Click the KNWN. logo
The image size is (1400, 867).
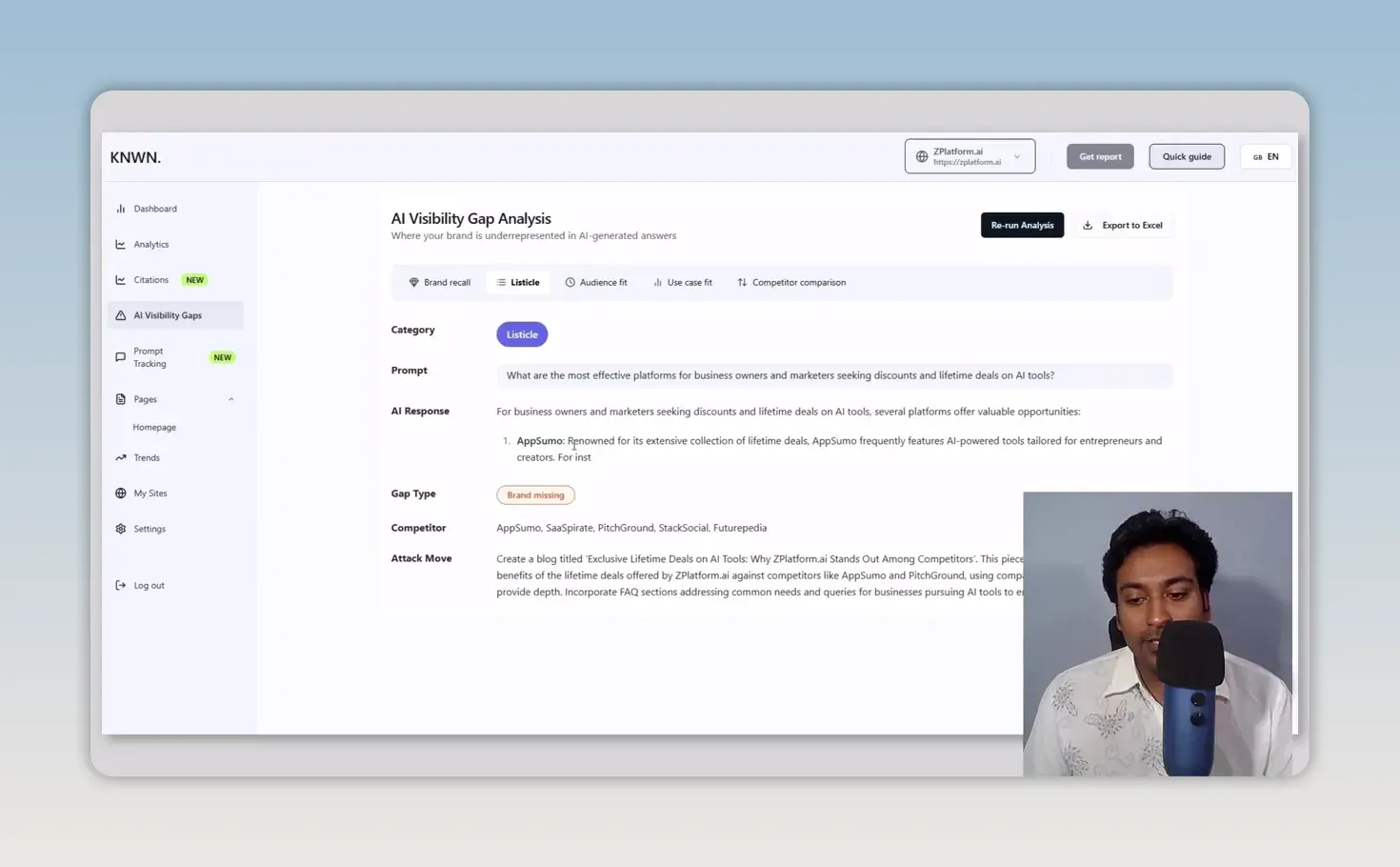pyautogui.click(x=135, y=157)
